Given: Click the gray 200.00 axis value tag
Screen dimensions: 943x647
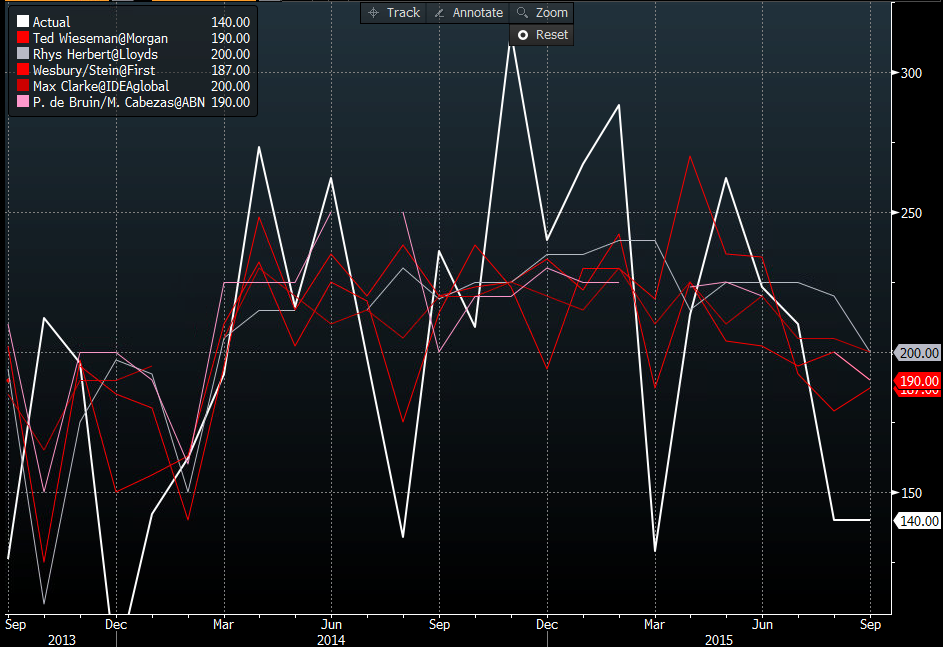Looking at the screenshot, I should click(919, 353).
